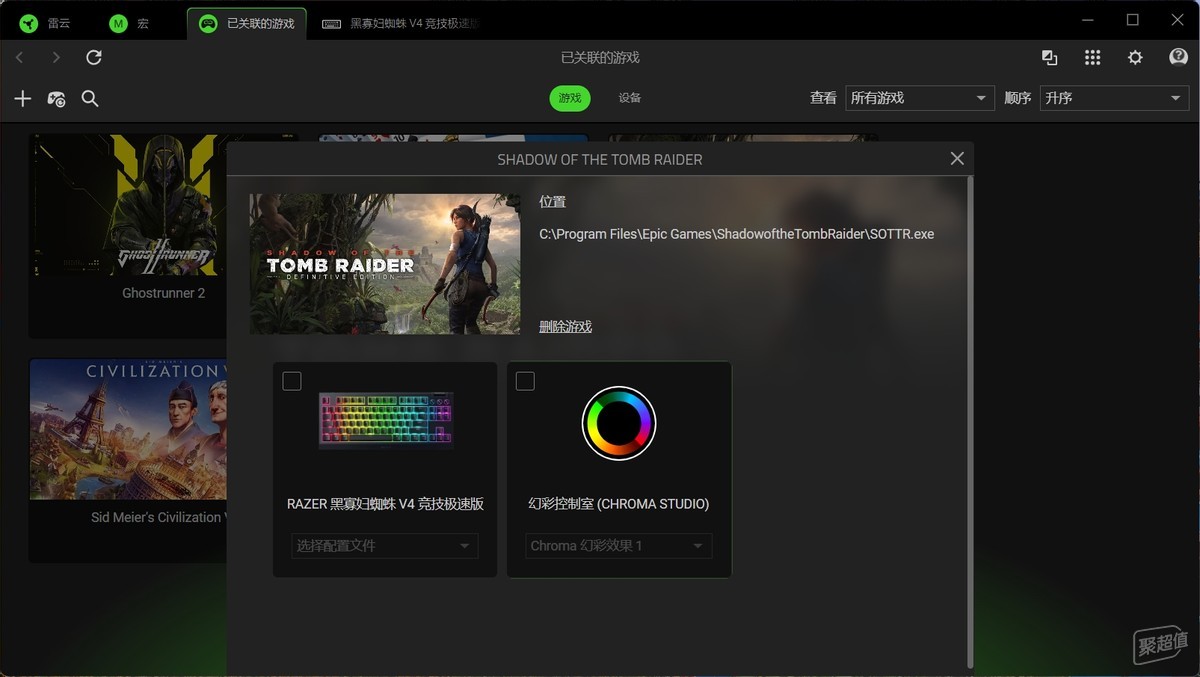Open the help question mark icon
Screen dimensions: 1200x677
coord(1178,57)
